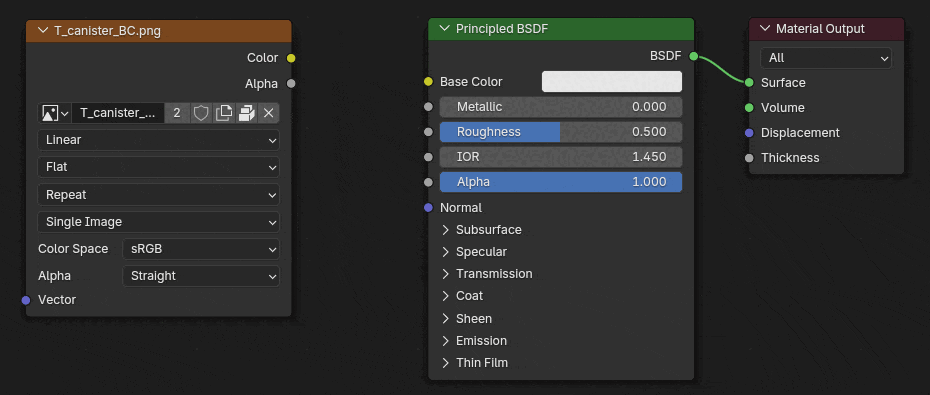The height and width of the screenshot is (395, 930).
Task: Click the Base Color swatch
Action: point(611,82)
